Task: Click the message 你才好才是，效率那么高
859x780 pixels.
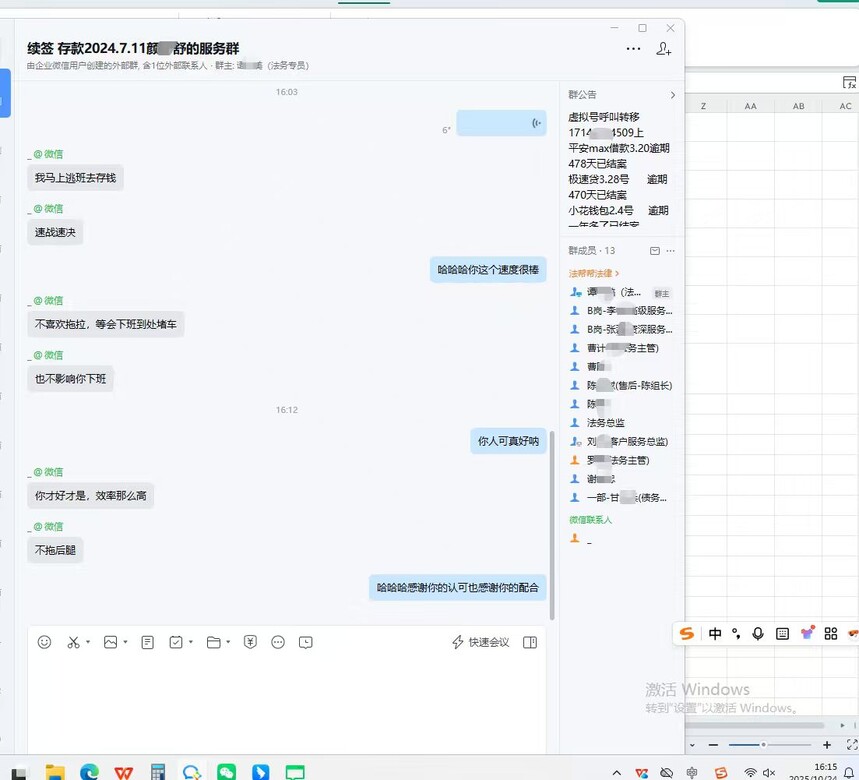Action: pos(91,496)
